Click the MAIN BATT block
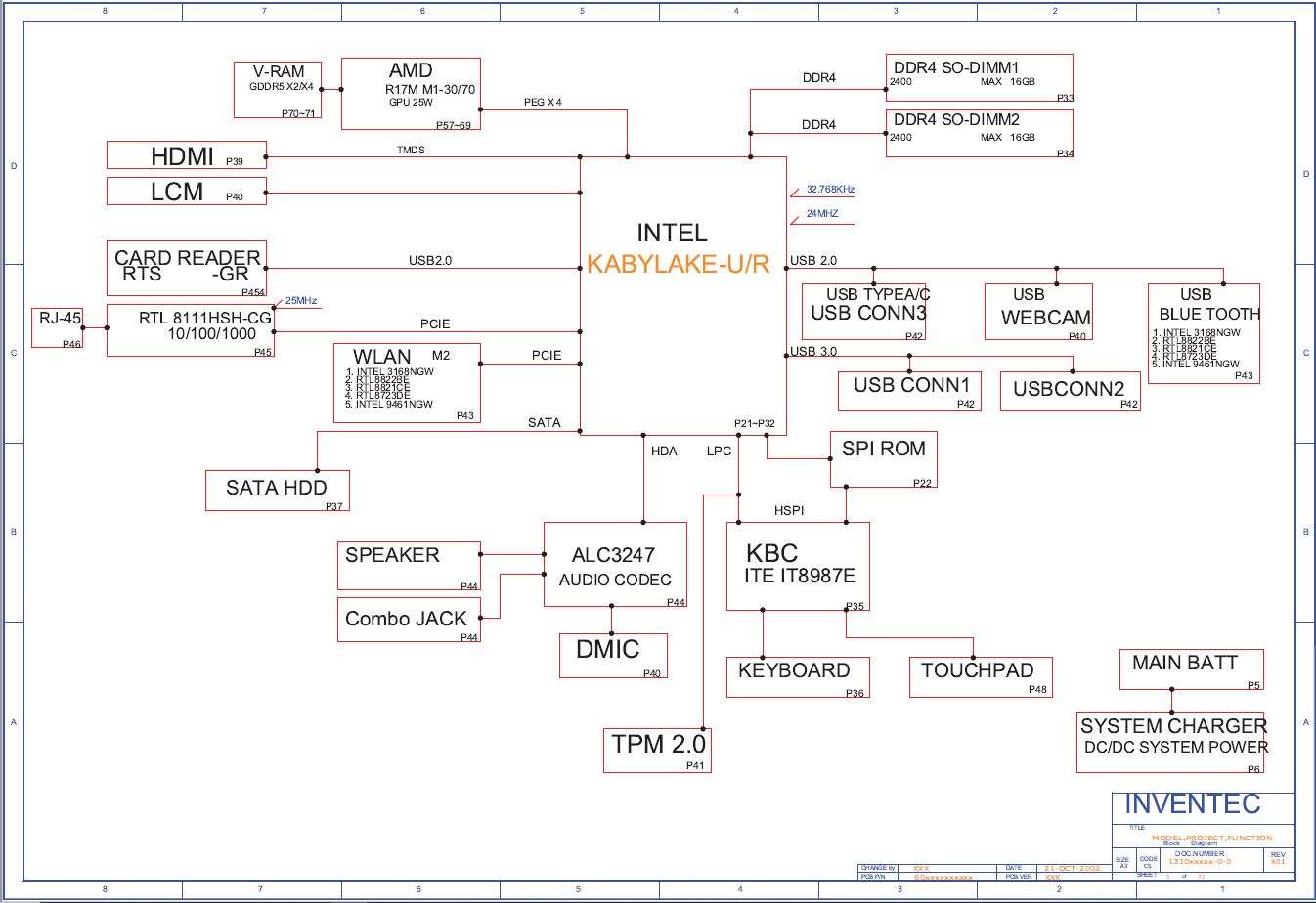The image size is (1316, 903). pos(1191,669)
